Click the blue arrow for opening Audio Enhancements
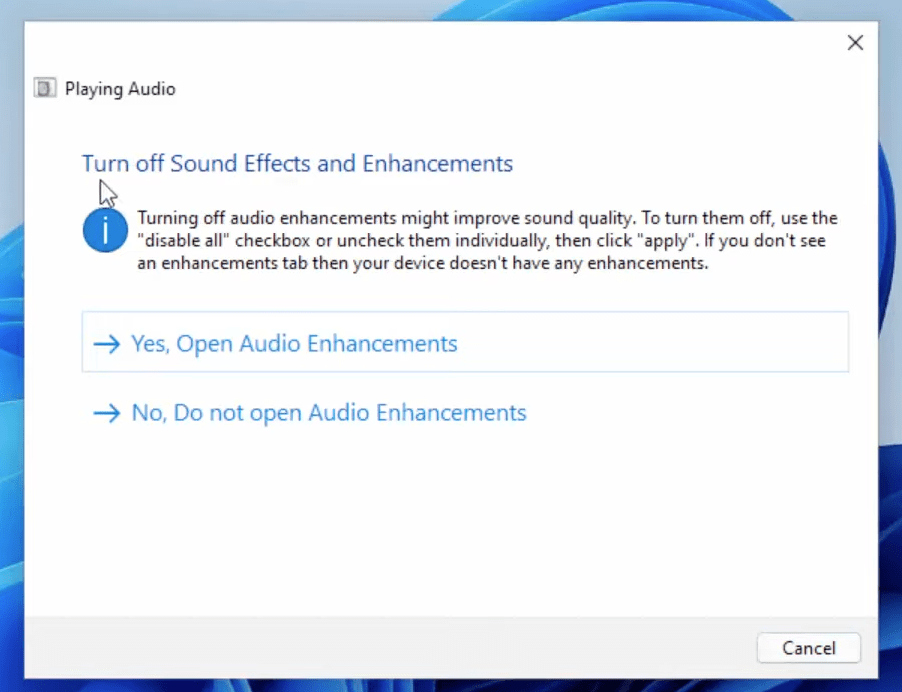Viewport: 902px width, 692px height. [106, 343]
